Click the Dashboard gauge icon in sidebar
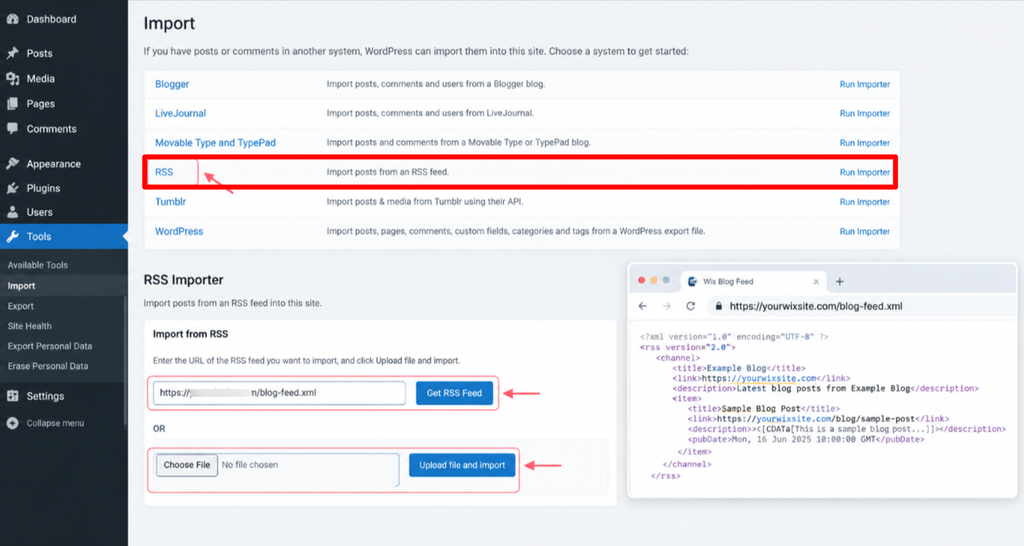 tap(12, 19)
